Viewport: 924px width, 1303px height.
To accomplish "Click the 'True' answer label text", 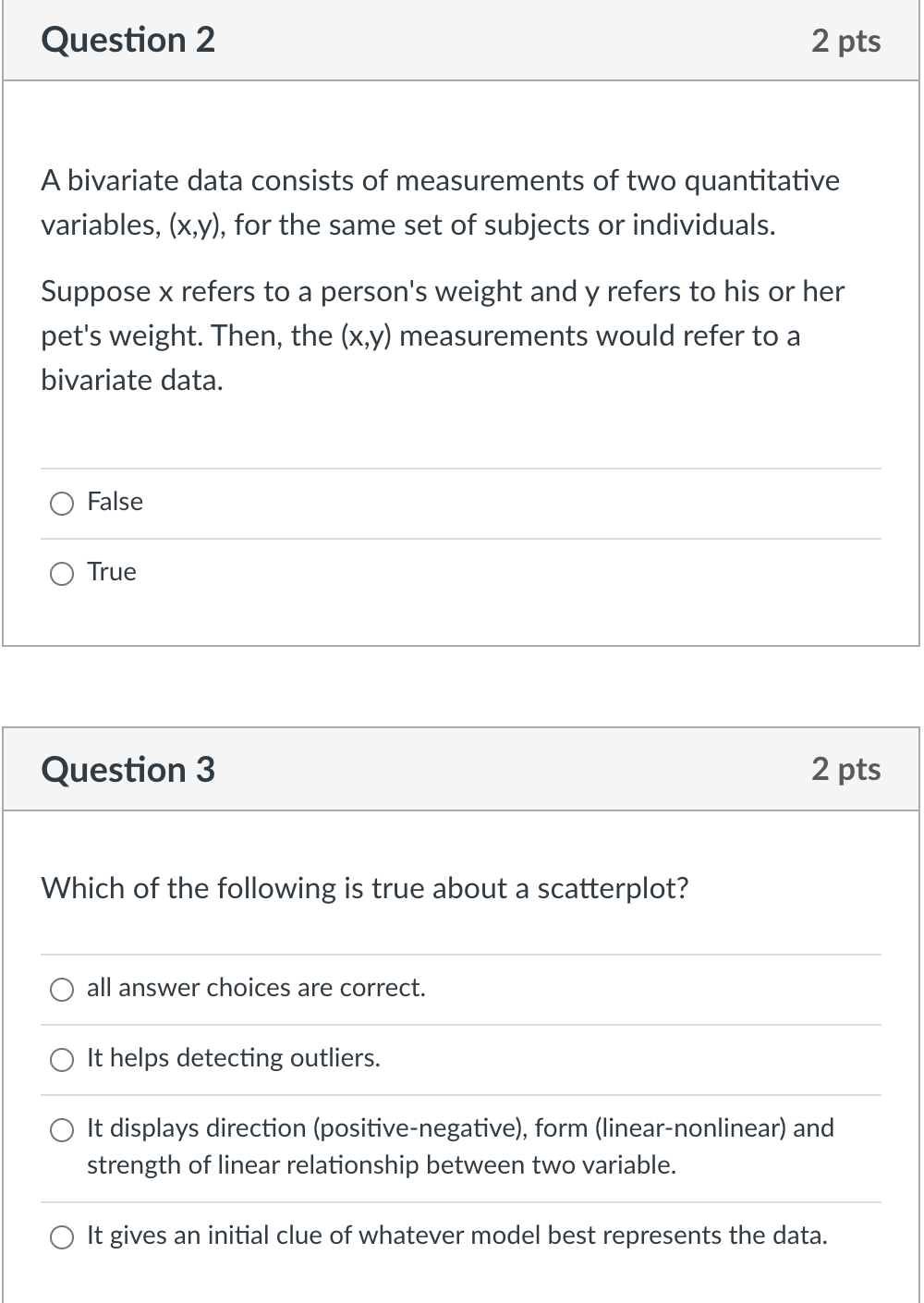I will point(112,572).
